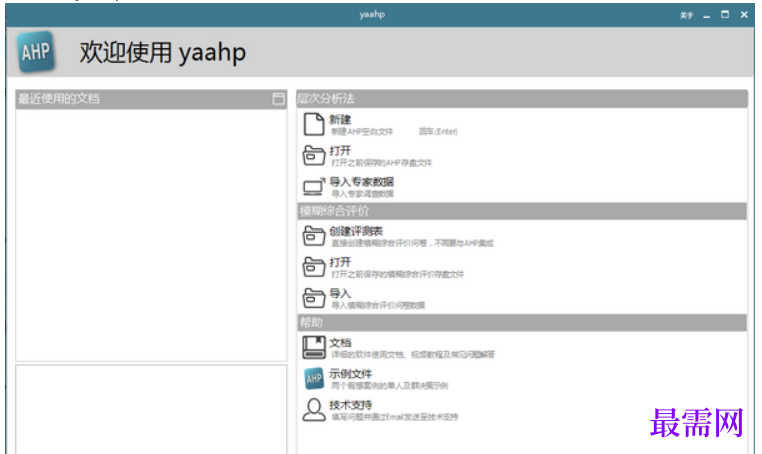Click inside the empty recent documents list
The image size is (762, 454).
coord(151,235)
